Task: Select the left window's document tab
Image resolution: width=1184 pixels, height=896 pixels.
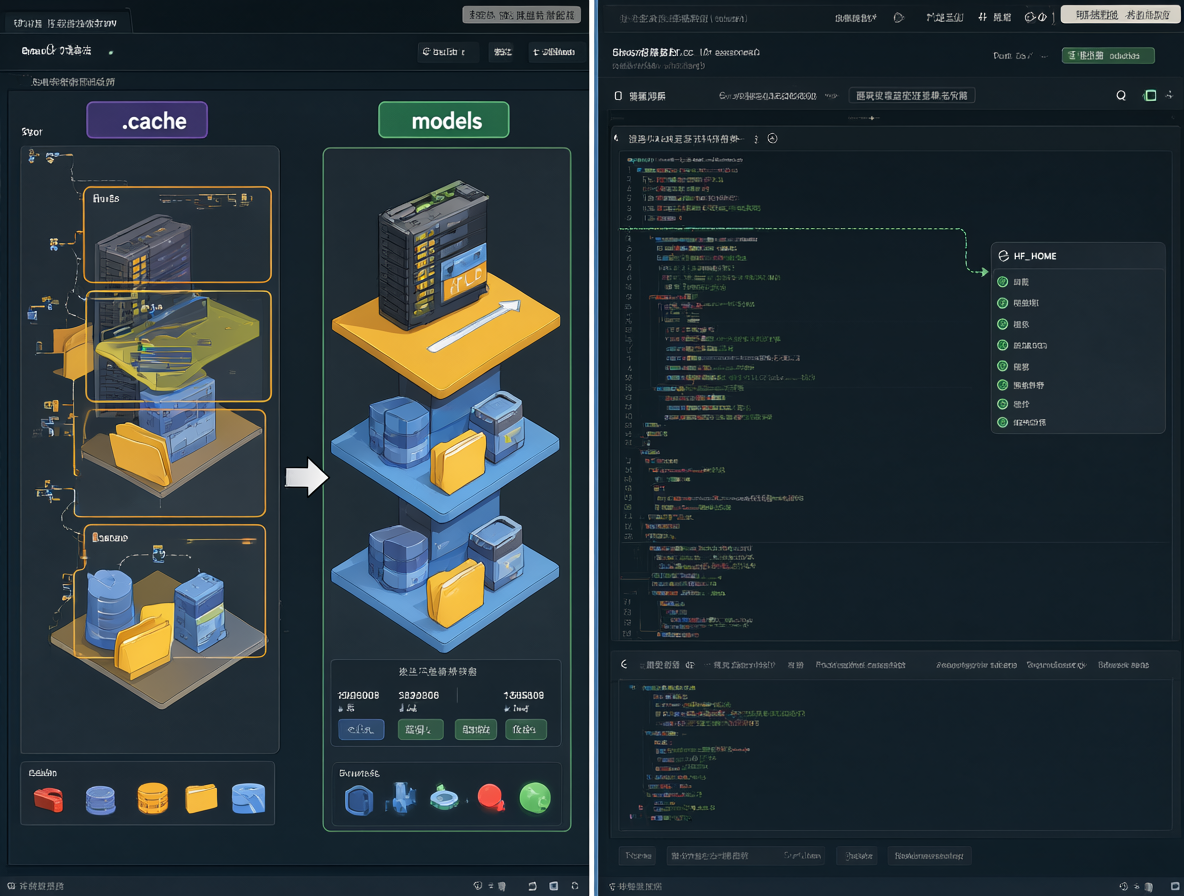Action: 66,23
